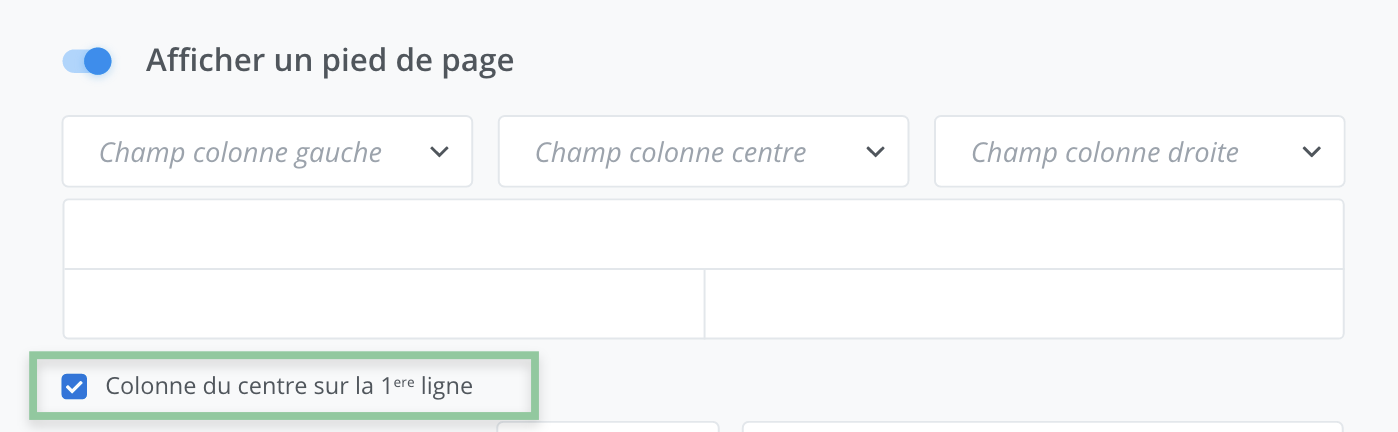The height and width of the screenshot is (432, 1398).
Task: Disable the "Afficher un pied de page" switch
Action: (x=87, y=61)
